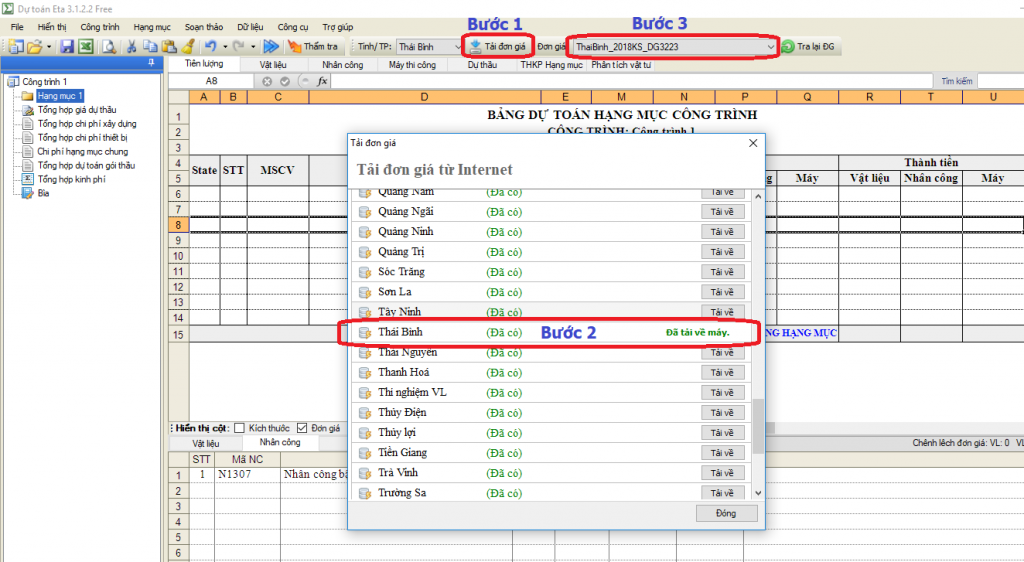Click the Paste clipboard icon
This screenshot has width=1024, height=562.
[168, 46]
